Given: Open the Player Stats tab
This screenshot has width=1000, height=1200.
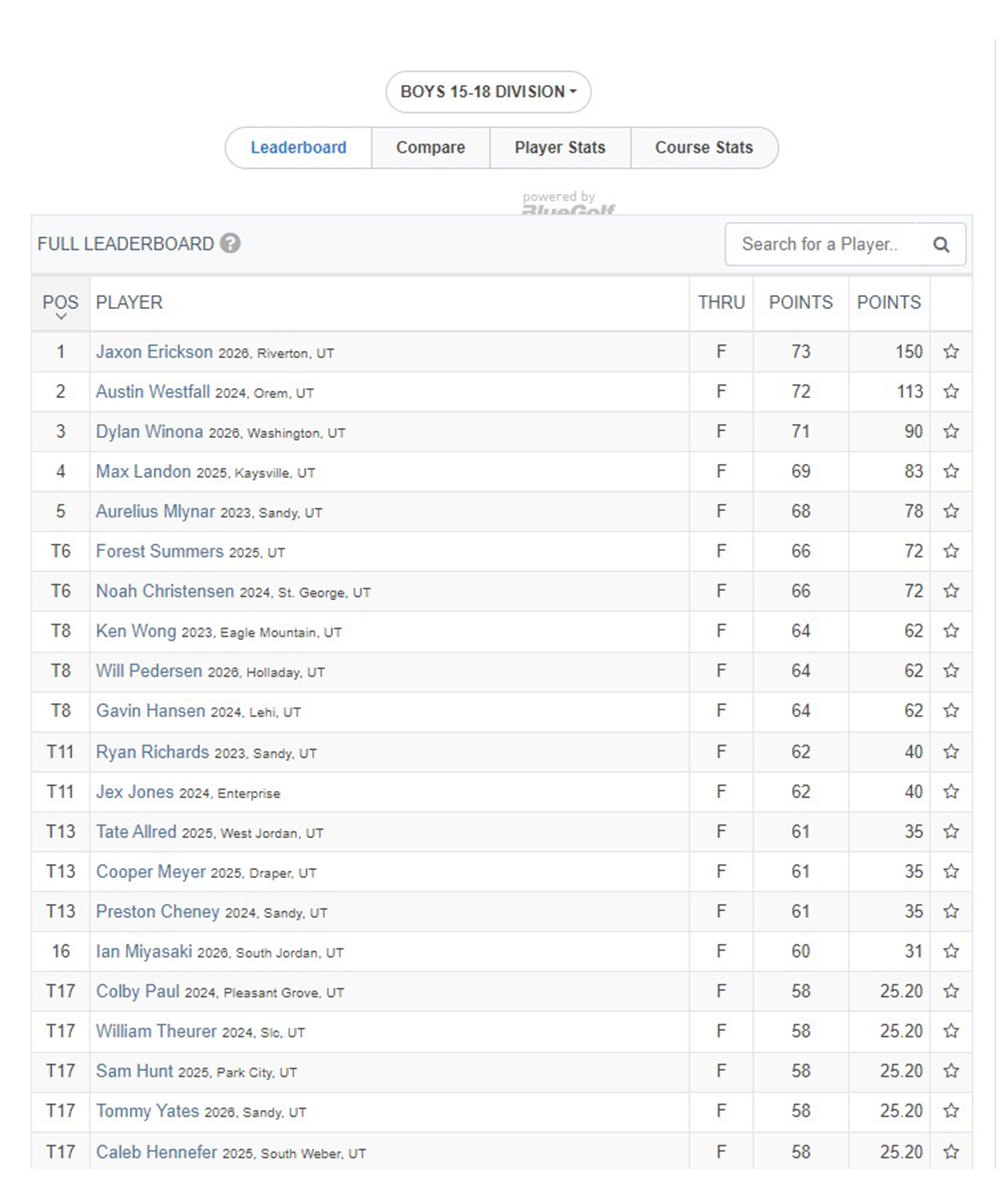Looking at the screenshot, I should [560, 148].
